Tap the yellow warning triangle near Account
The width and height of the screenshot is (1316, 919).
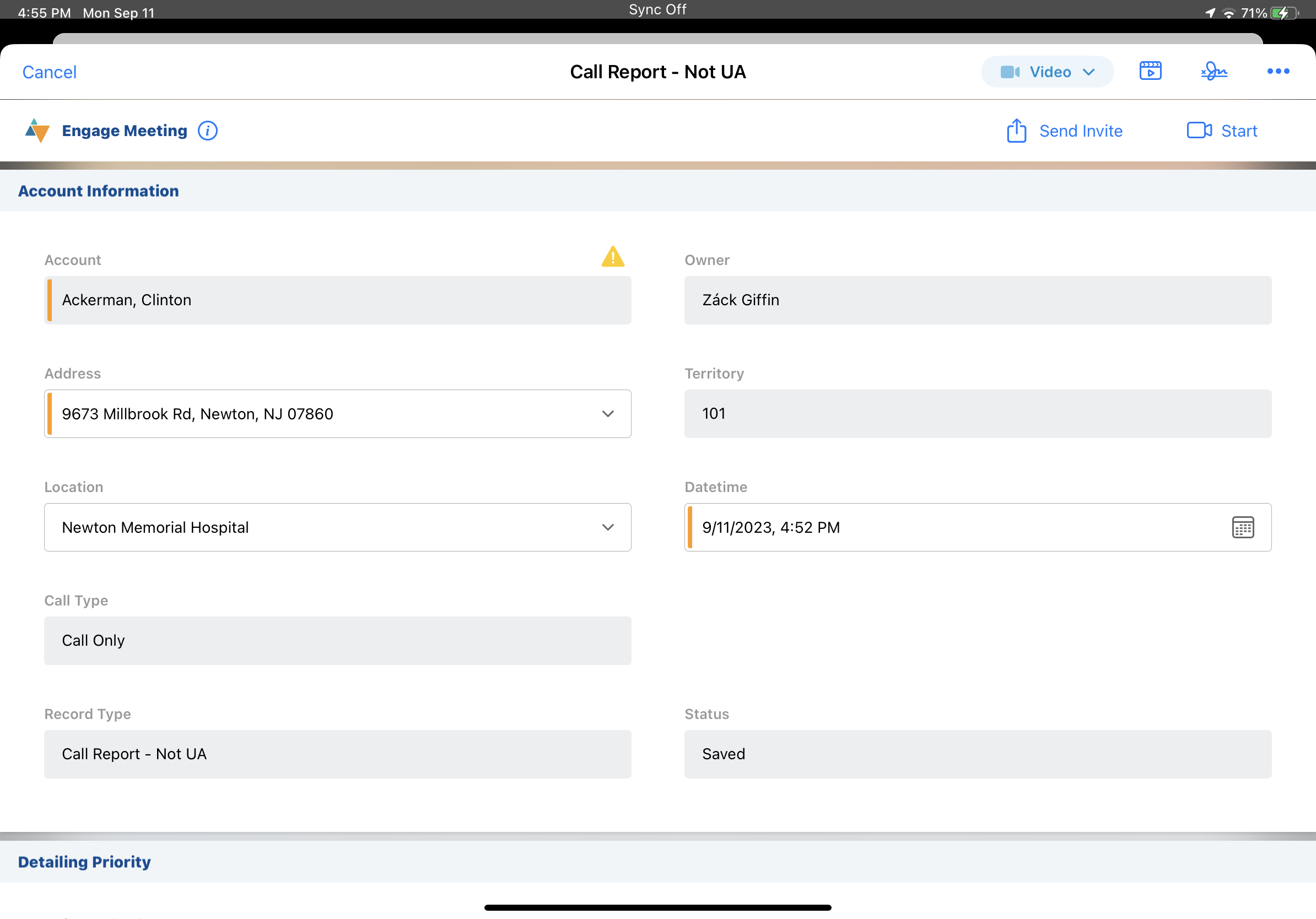[x=612, y=257]
